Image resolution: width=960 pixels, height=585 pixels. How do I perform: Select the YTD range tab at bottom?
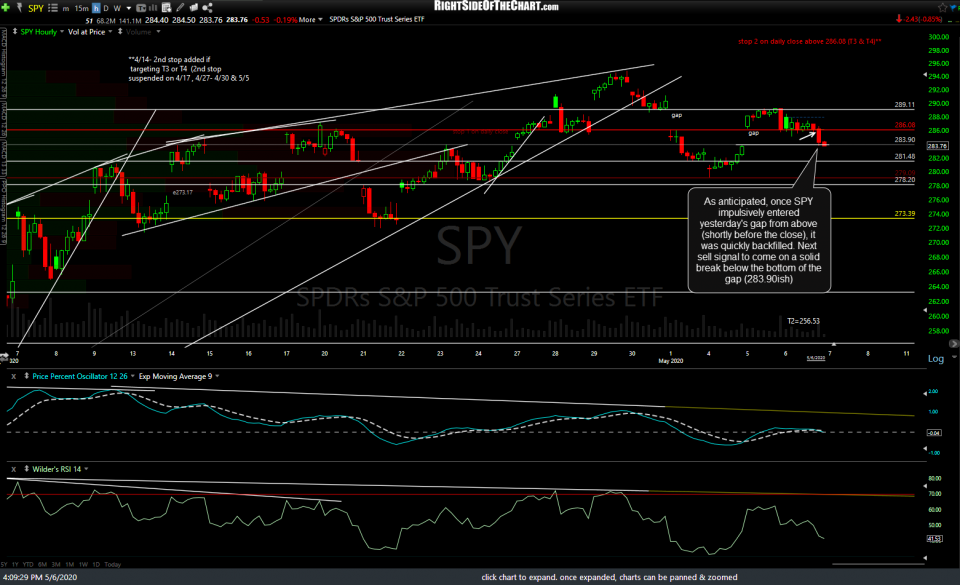pyautogui.click(x=28, y=565)
